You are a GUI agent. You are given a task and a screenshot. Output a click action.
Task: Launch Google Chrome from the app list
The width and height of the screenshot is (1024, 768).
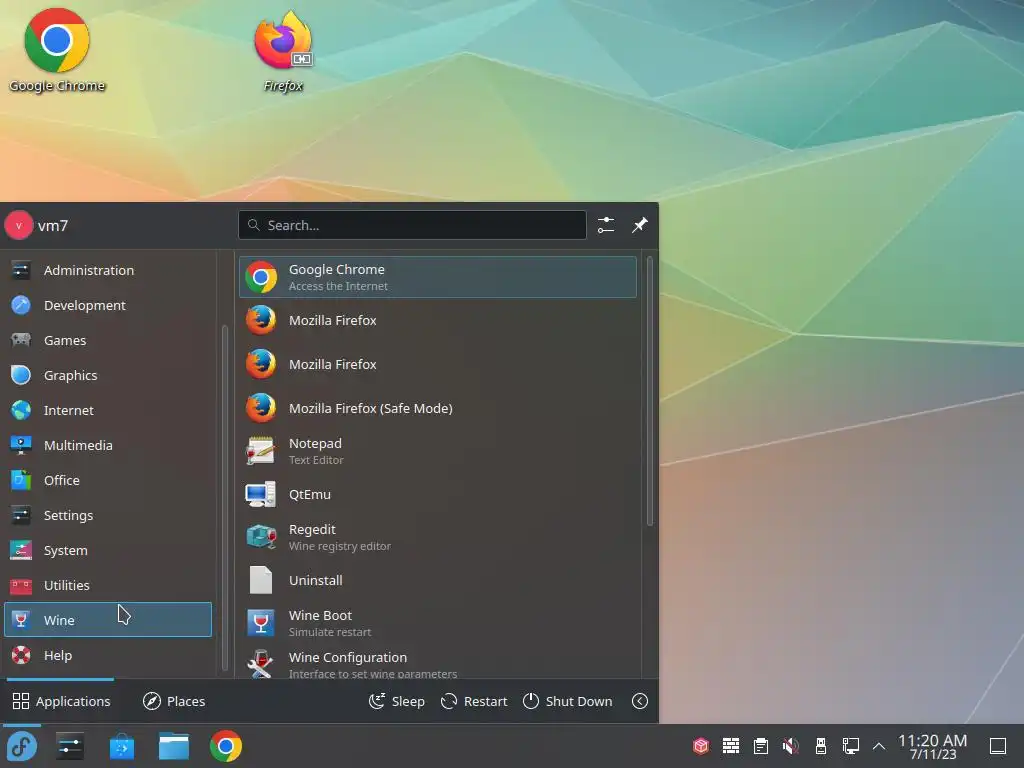click(x=438, y=277)
